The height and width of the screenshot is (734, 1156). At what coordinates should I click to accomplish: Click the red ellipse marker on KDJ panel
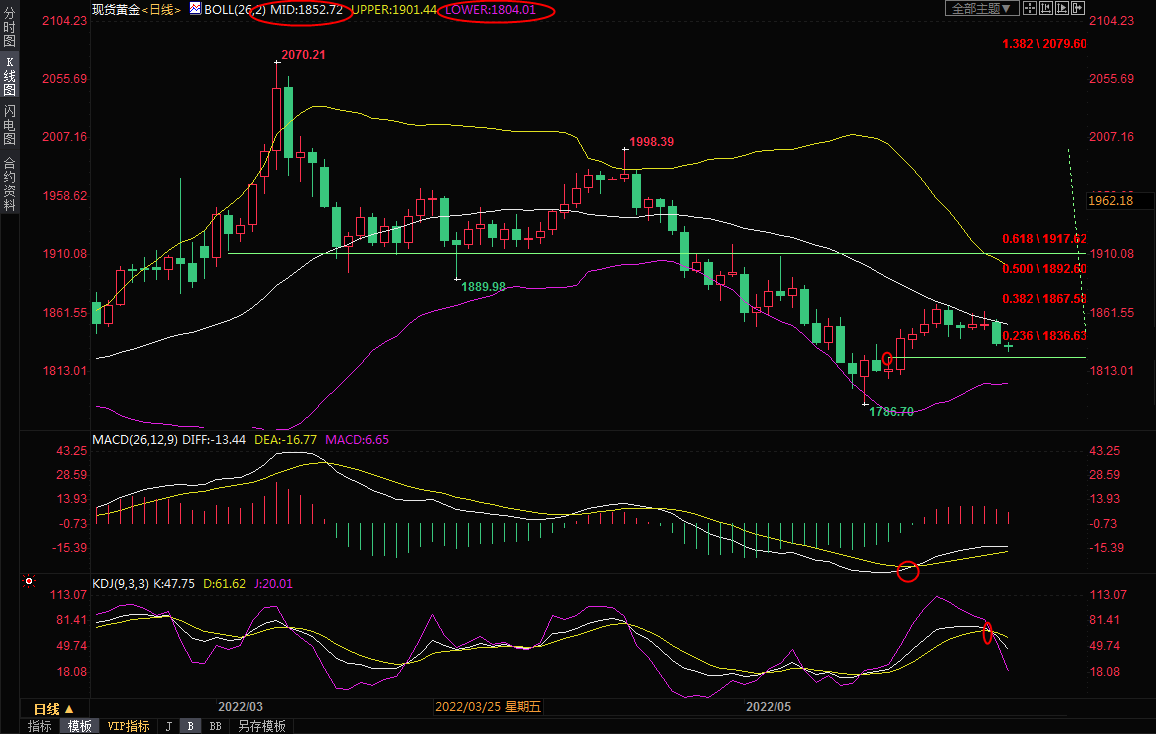point(988,633)
